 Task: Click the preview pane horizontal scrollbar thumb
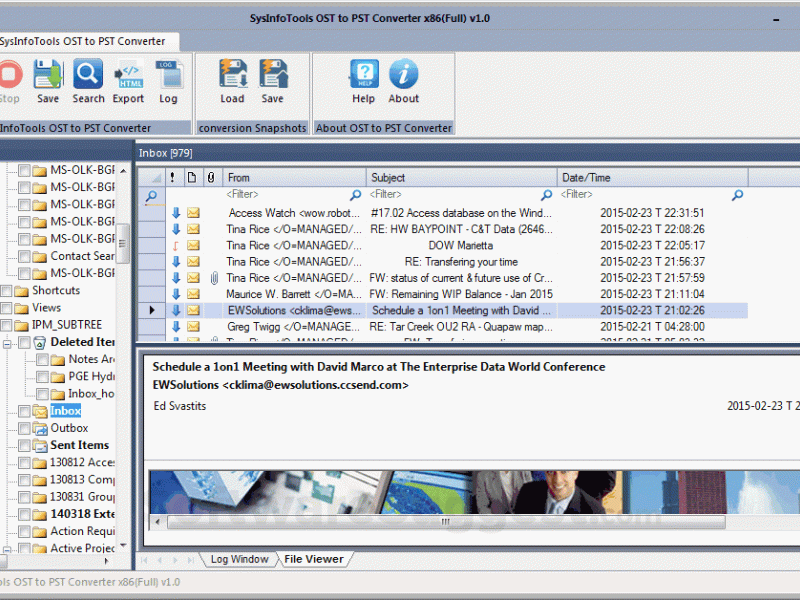(x=446, y=521)
